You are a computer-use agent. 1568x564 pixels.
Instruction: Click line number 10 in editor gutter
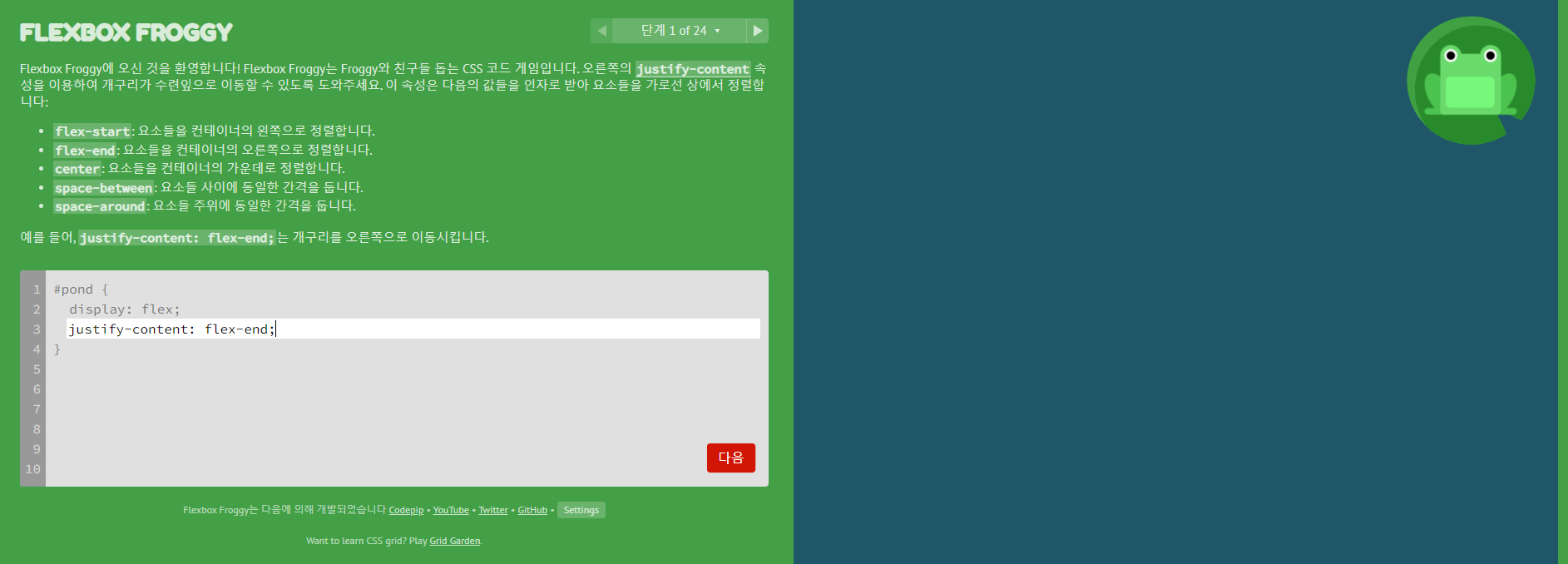[33, 469]
